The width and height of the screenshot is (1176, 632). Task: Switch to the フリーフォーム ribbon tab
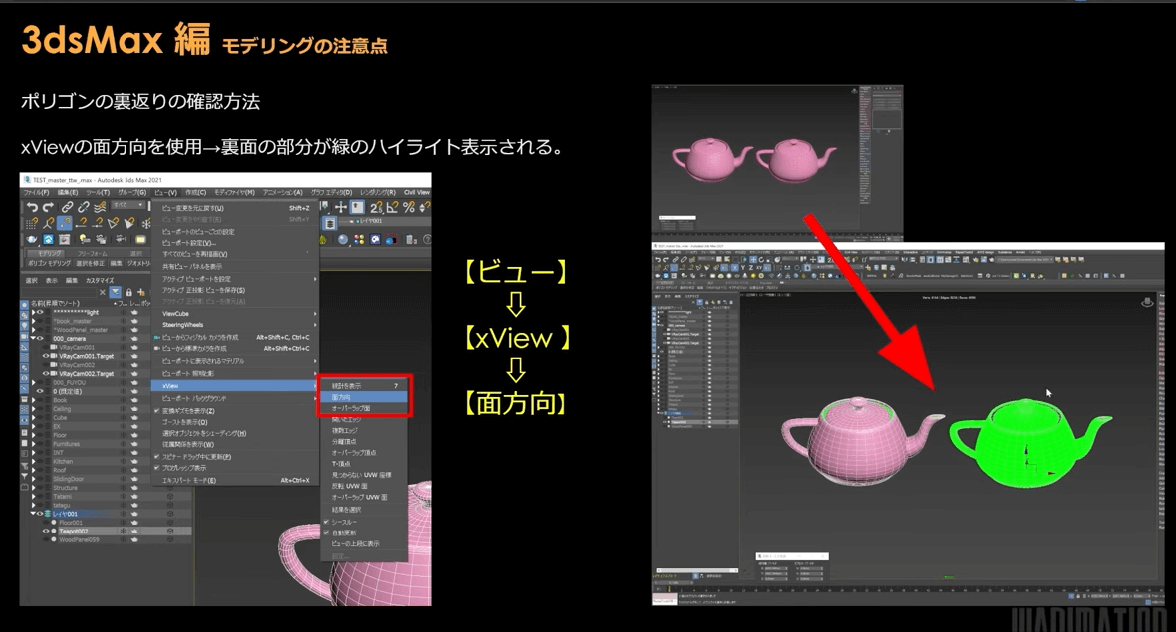tap(93, 254)
